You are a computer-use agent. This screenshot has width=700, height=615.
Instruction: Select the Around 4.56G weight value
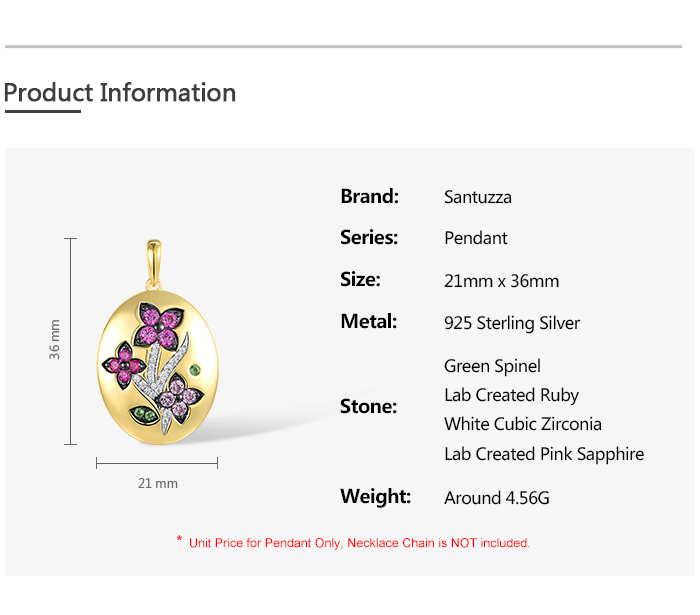coord(496,498)
